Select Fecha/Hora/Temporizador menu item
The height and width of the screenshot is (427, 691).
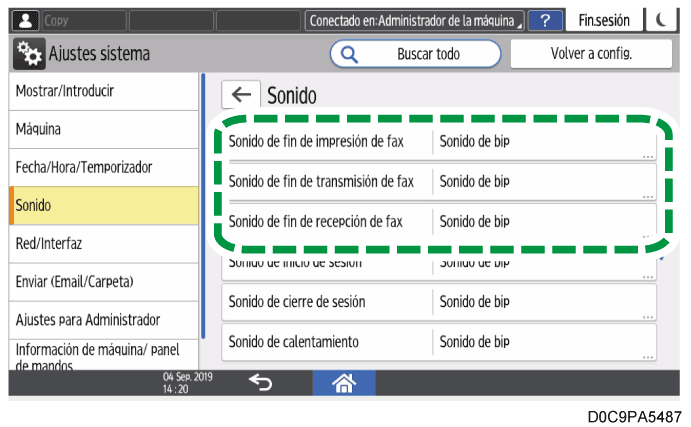click(103, 167)
